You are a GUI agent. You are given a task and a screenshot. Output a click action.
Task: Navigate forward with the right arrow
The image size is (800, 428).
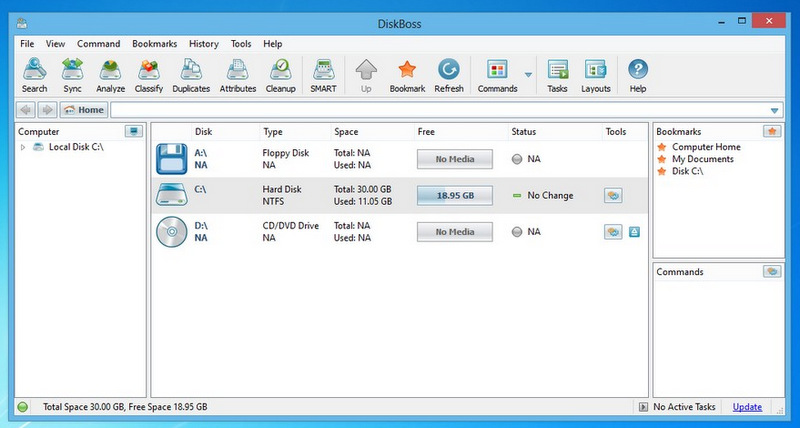coord(47,110)
